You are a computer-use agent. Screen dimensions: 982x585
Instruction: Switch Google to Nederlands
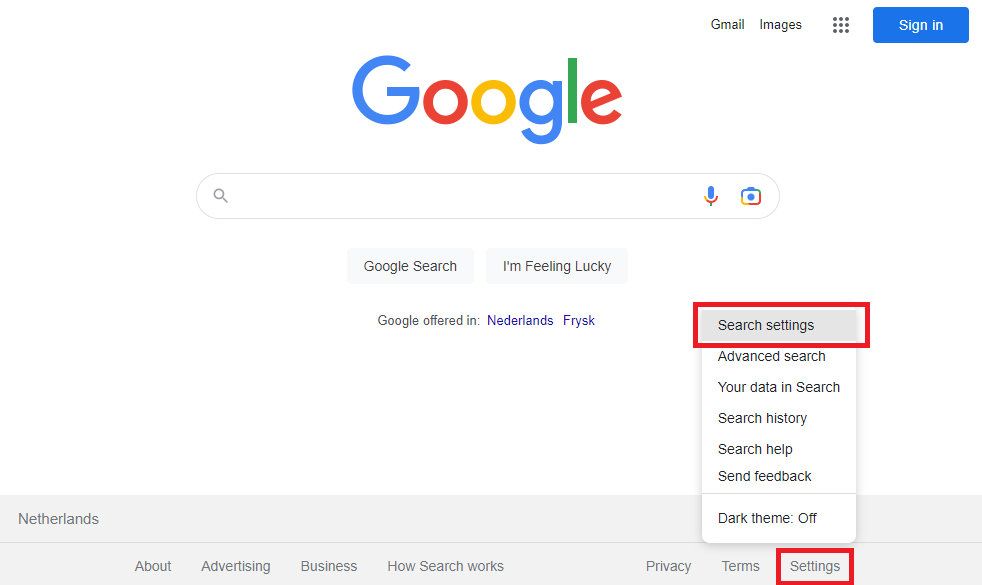pos(520,320)
